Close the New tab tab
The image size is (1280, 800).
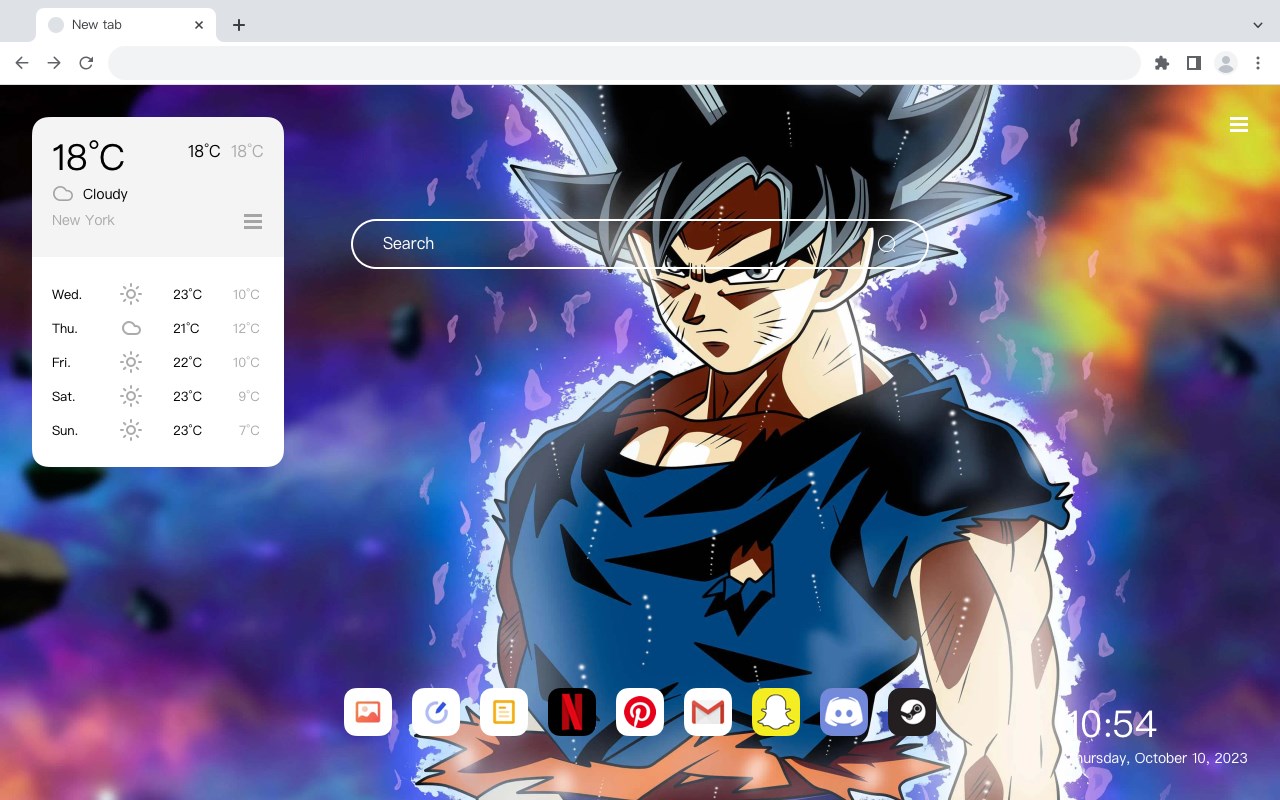[199, 25]
